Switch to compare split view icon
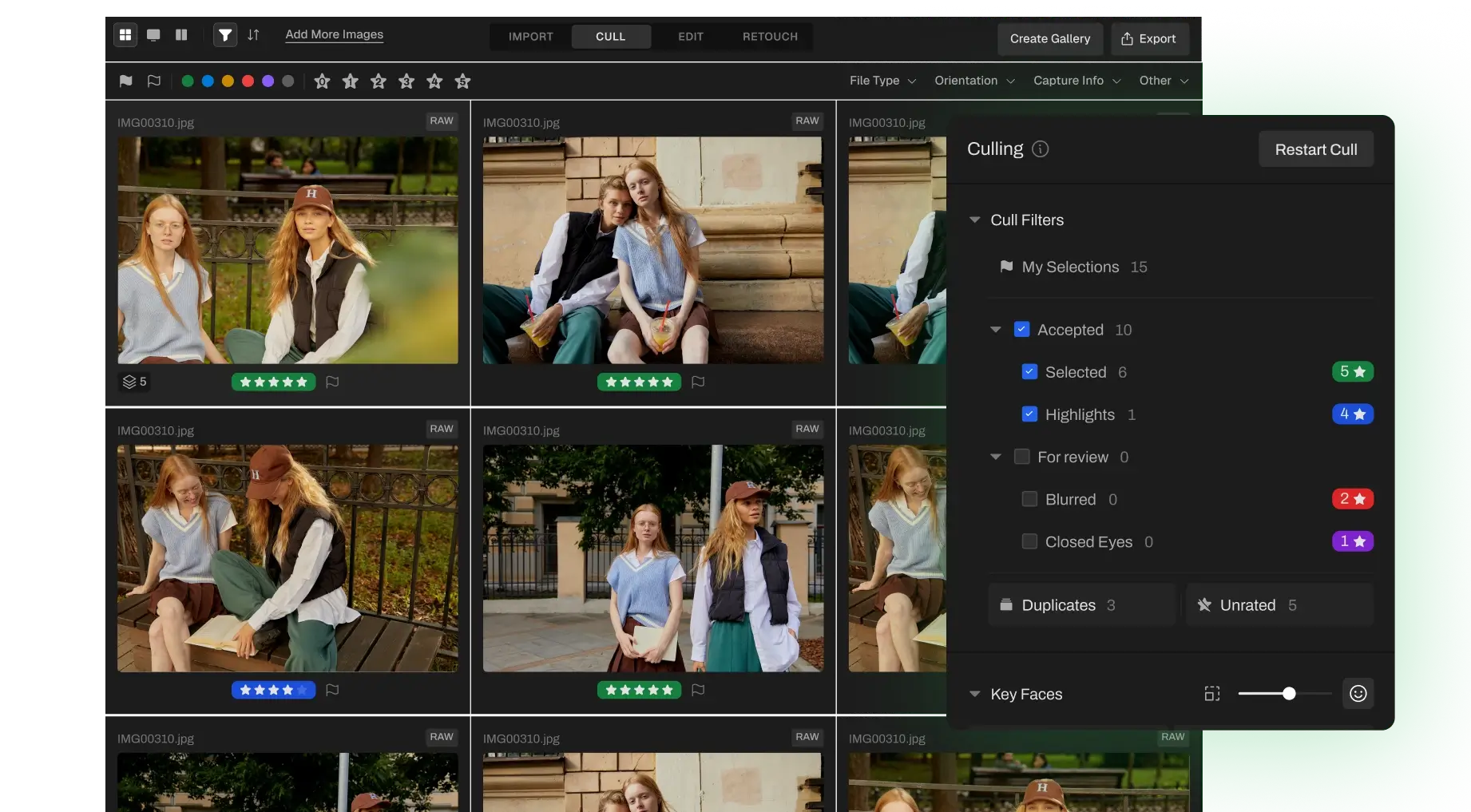Screen dimensions: 1471x812 click(181, 34)
